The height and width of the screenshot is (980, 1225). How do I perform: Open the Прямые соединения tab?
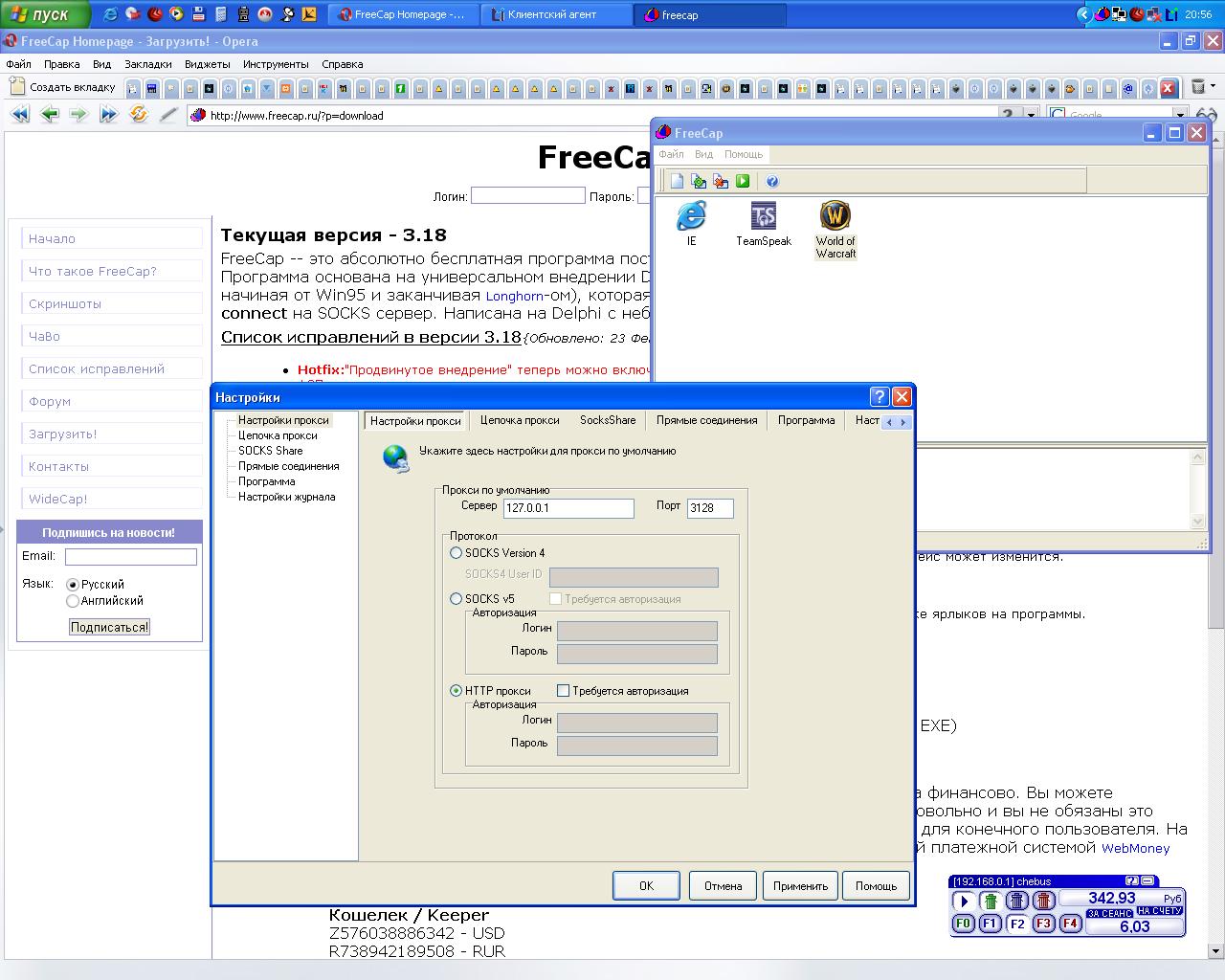[x=706, y=420]
